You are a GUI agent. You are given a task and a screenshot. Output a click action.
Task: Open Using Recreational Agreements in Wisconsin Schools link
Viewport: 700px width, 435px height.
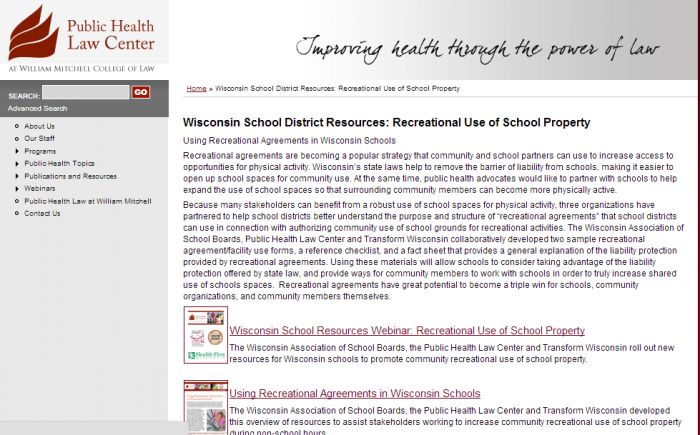coord(355,393)
